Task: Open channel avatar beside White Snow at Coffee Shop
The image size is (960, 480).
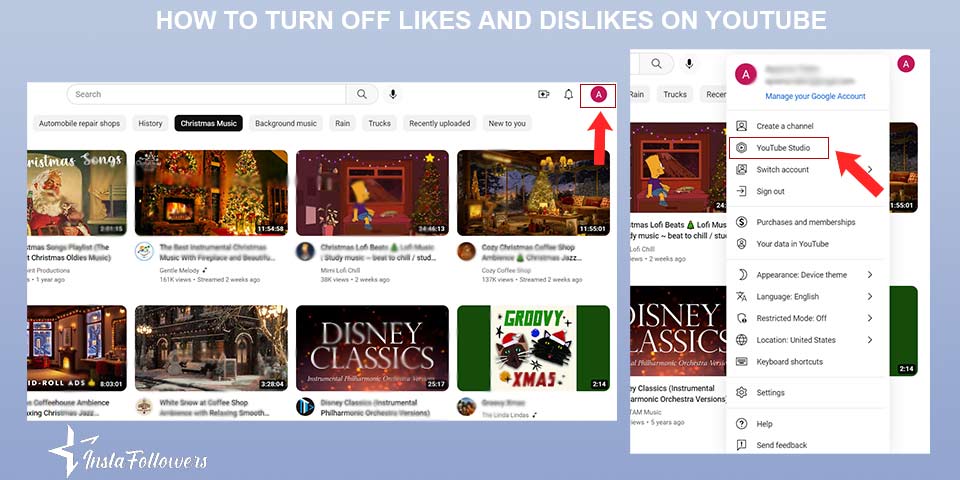Action: point(144,407)
